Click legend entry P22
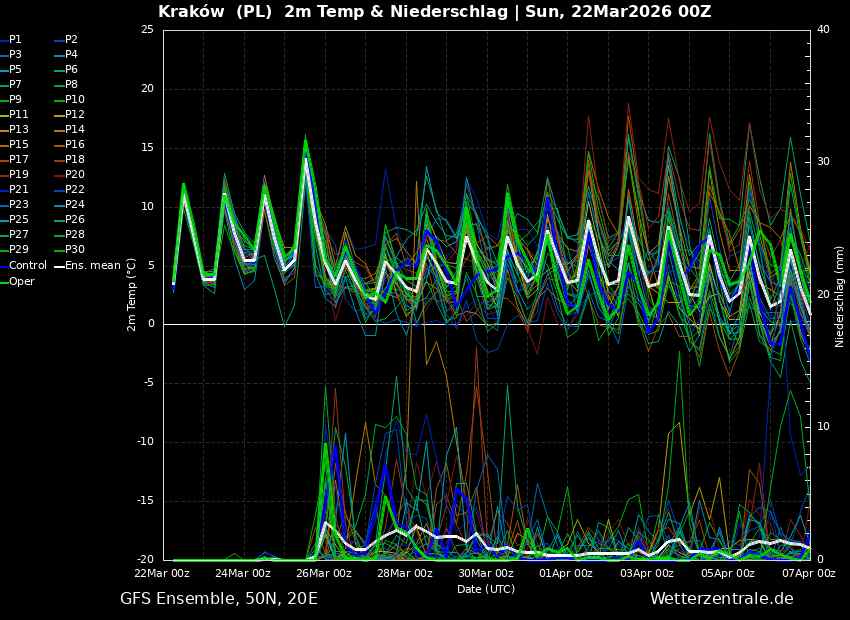Screen dimensions: 850x620 pos(69,189)
